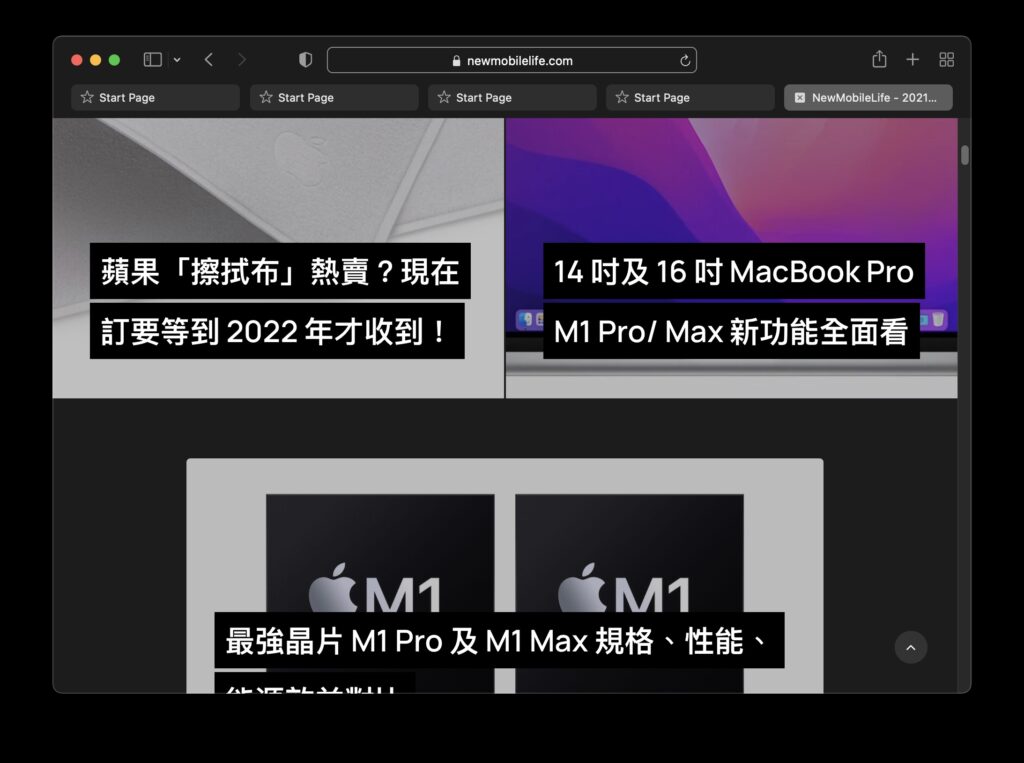This screenshot has width=1024, height=763.
Task: Click the red close window button
Action: tap(76, 60)
